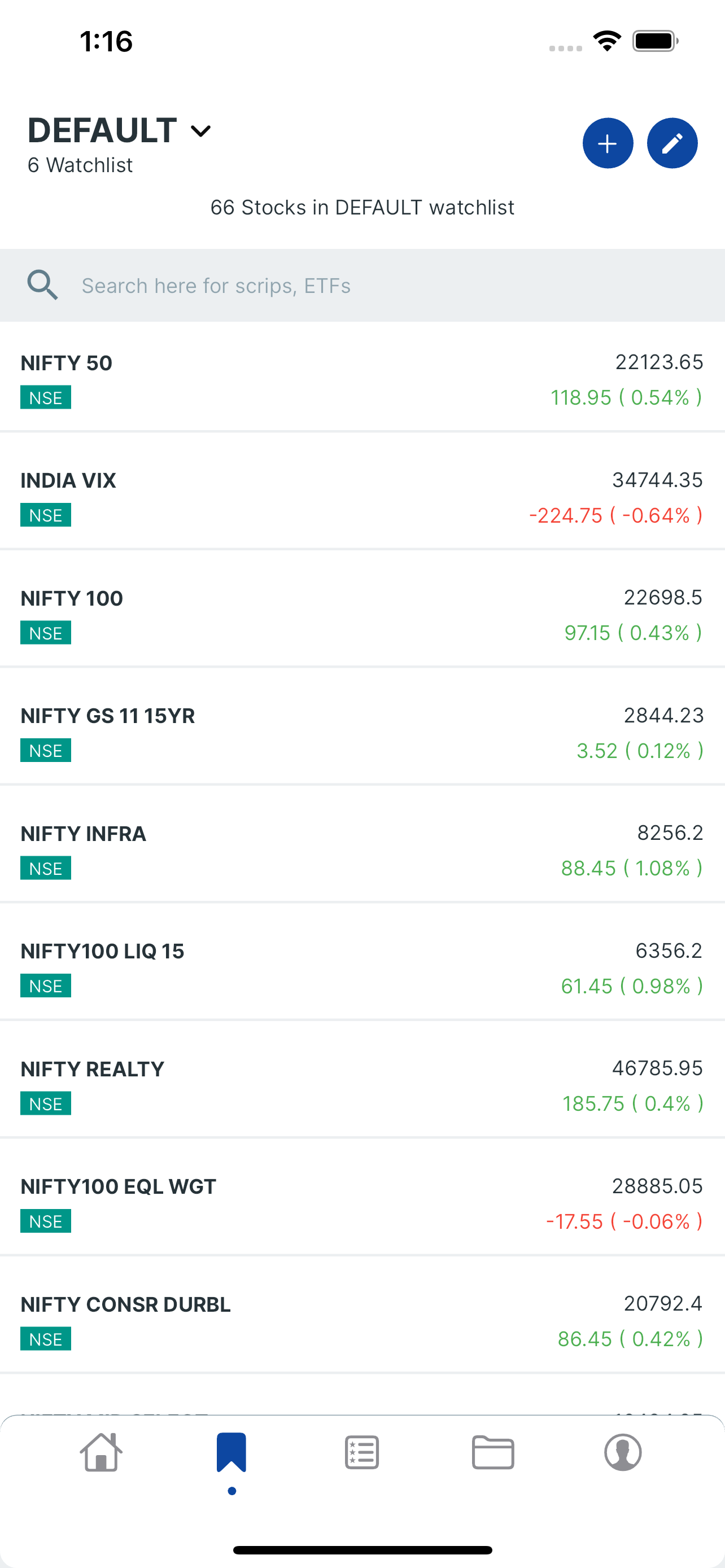
Task: Expand the DEFAULT watchlist dropdown chevron
Action: point(200,131)
